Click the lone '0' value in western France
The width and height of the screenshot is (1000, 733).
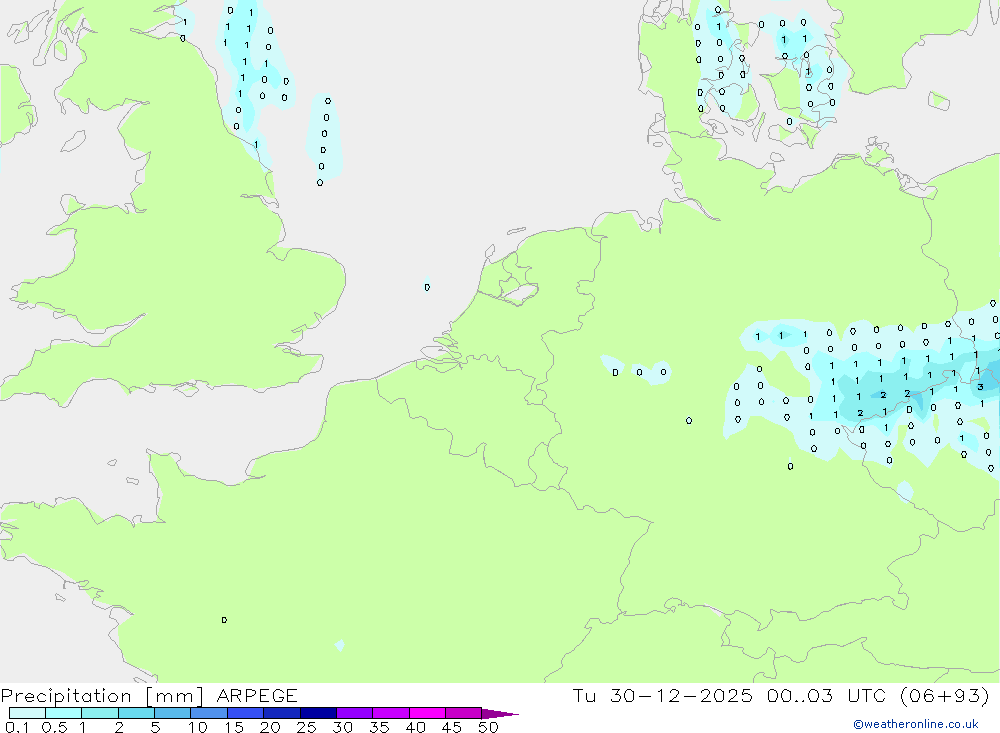click(224, 619)
